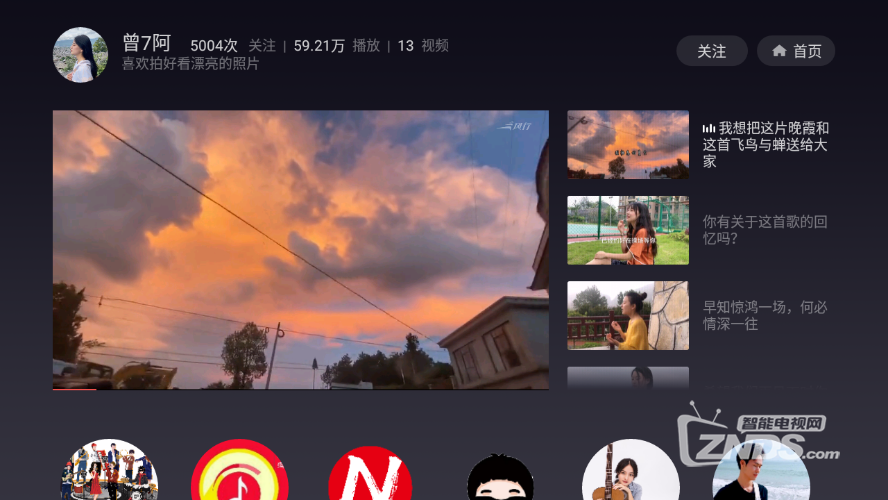The height and width of the screenshot is (500, 888).
Task: Open girl in orange shirt thumbnail
Action: point(628,230)
